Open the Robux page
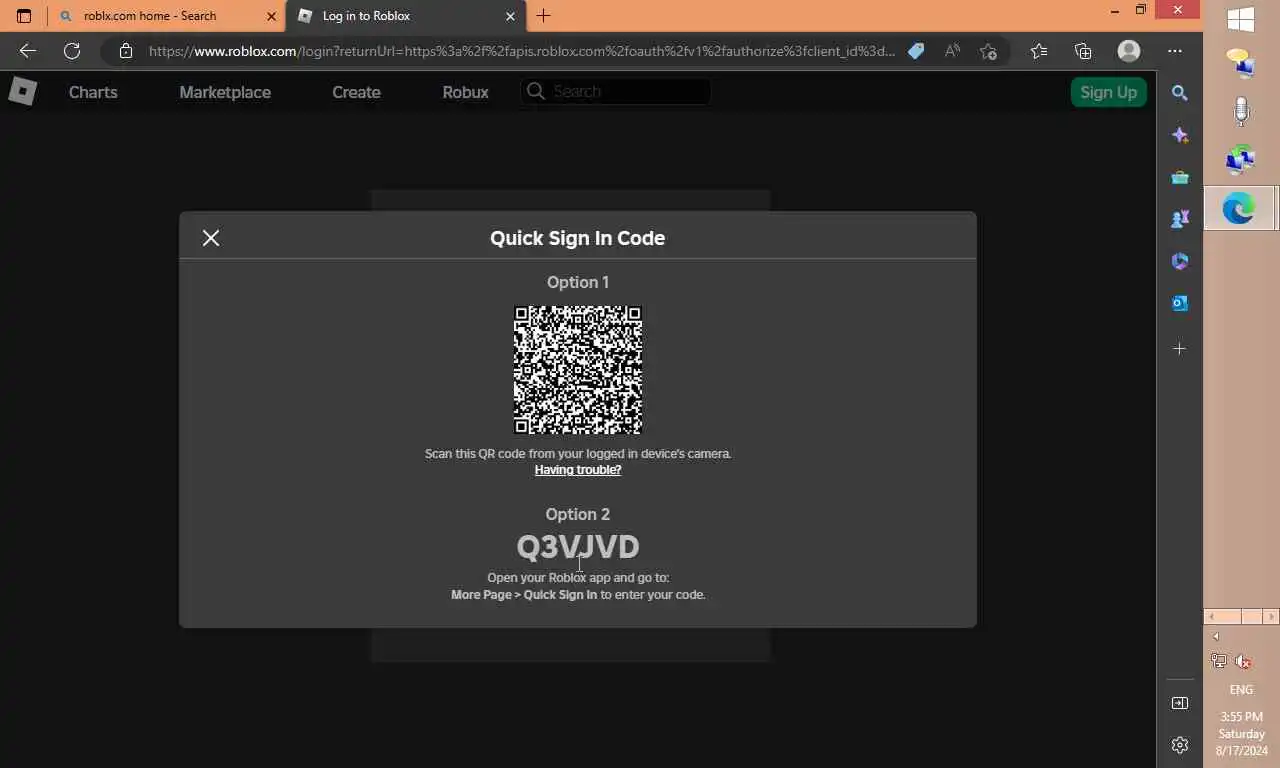1280x768 pixels. click(465, 92)
